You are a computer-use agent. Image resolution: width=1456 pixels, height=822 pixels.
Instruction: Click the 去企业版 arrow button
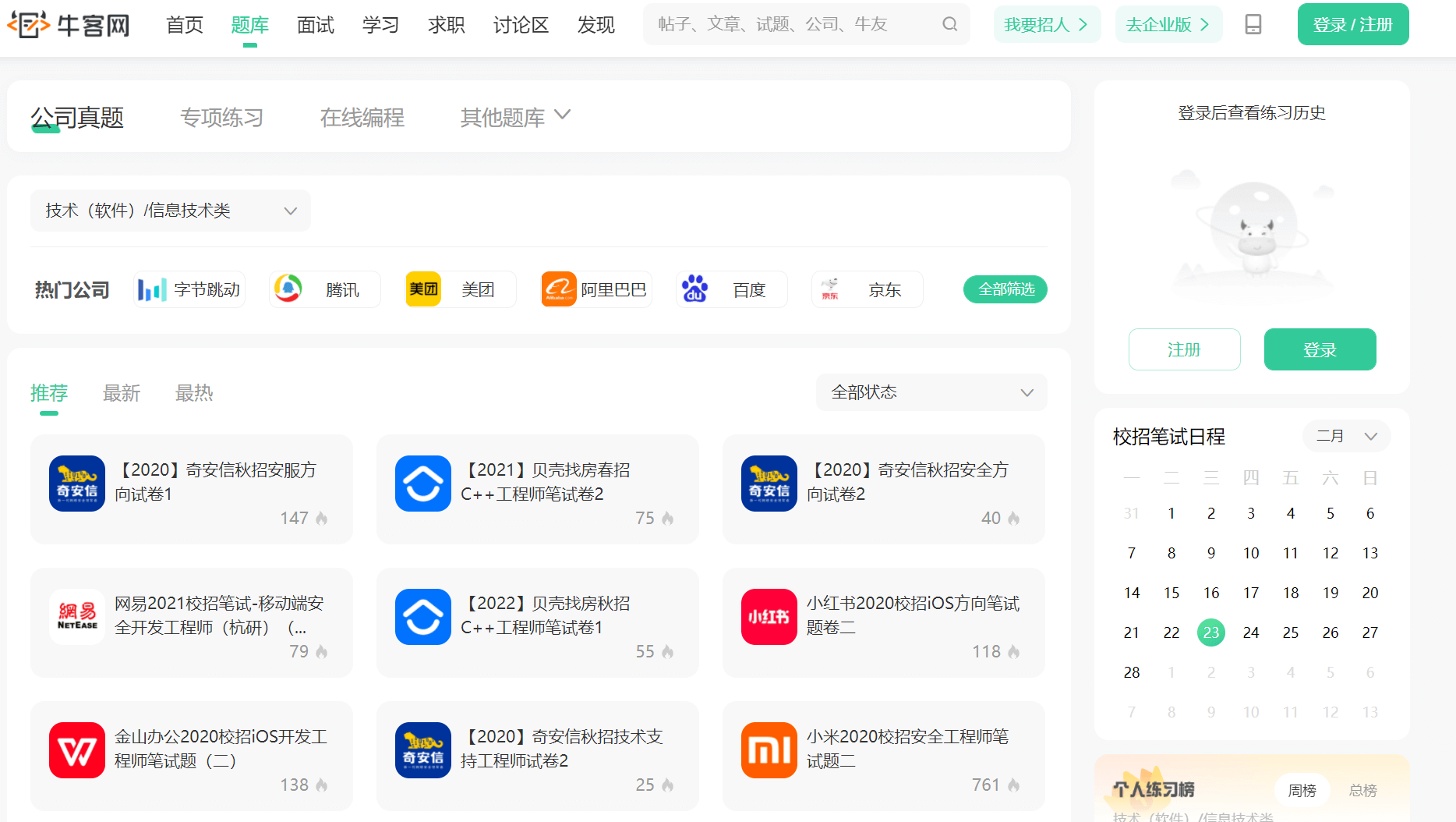pyautogui.click(x=1168, y=24)
